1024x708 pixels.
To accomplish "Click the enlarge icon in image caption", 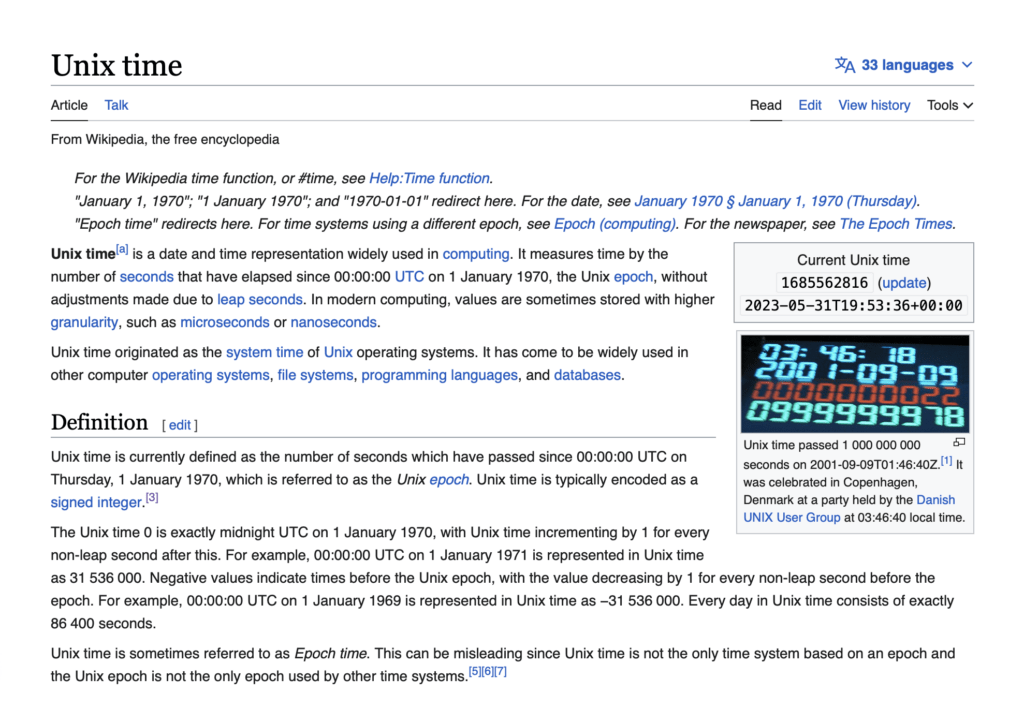I will (x=959, y=442).
